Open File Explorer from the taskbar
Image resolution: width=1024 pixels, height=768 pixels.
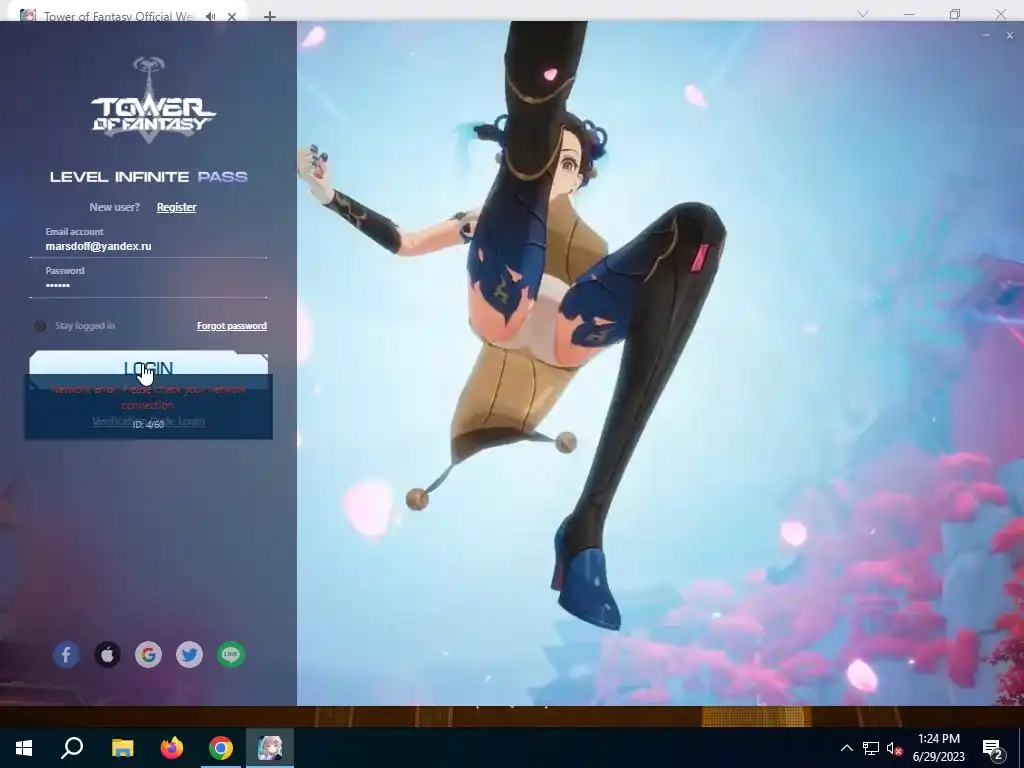click(x=122, y=748)
